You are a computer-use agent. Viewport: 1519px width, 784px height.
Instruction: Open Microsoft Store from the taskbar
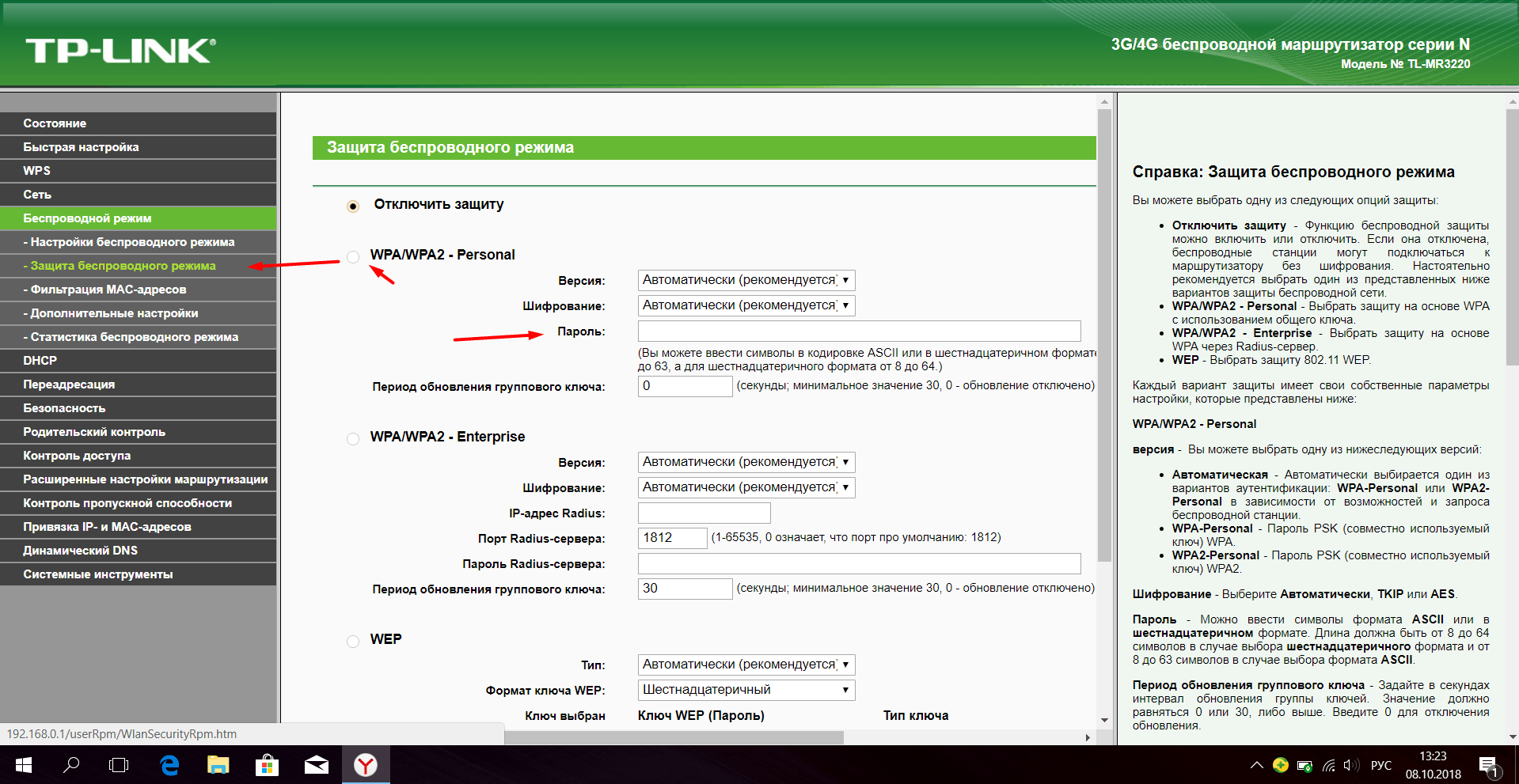coord(267,765)
